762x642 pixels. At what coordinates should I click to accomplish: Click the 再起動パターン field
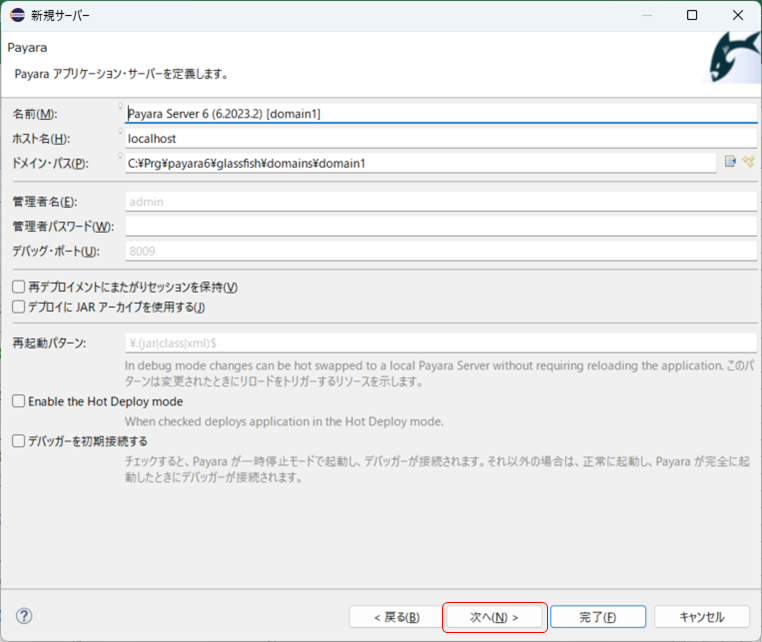click(441, 343)
